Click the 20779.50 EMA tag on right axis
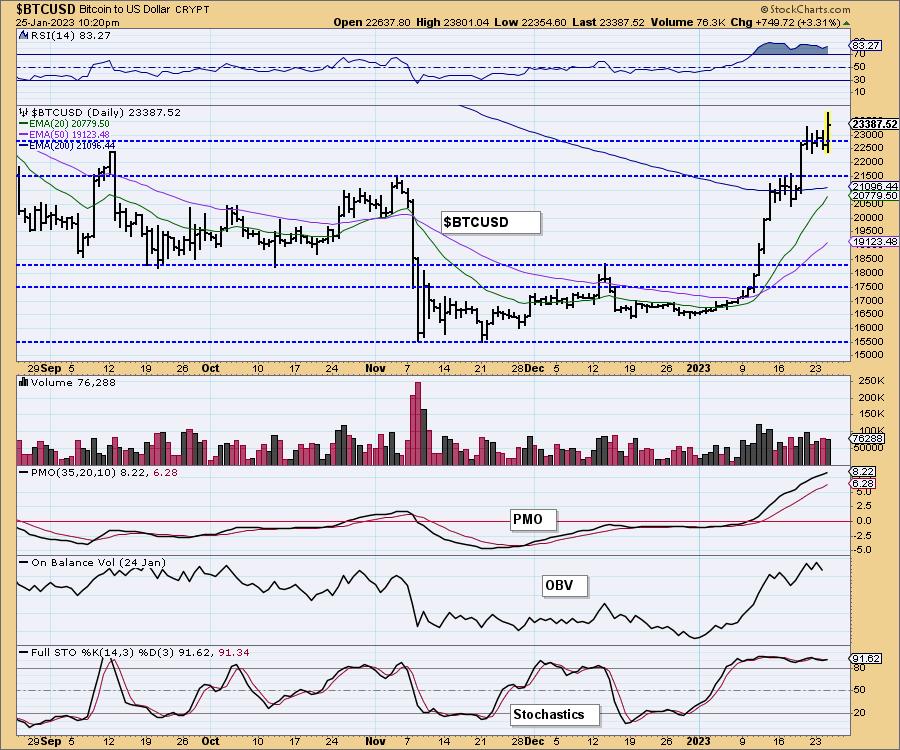 874,196
